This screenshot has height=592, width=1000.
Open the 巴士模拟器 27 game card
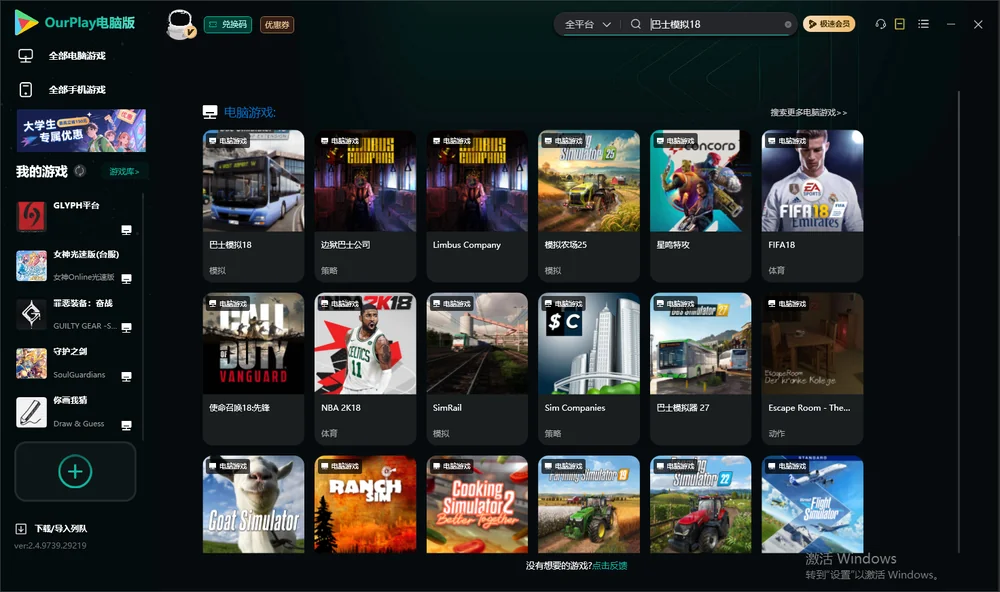pos(701,369)
